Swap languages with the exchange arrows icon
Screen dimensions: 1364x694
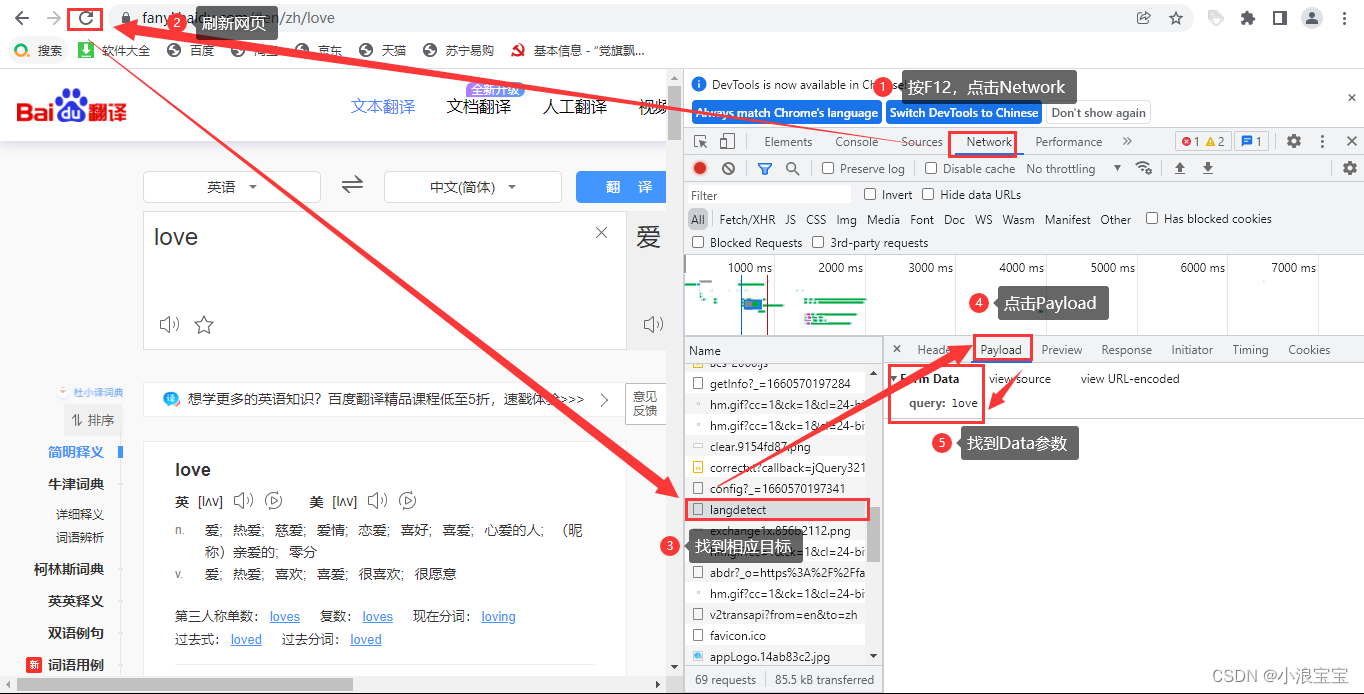click(x=352, y=185)
